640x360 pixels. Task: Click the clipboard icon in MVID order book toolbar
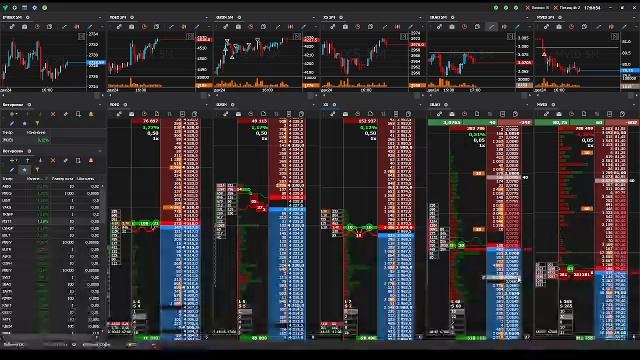(x=622, y=114)
